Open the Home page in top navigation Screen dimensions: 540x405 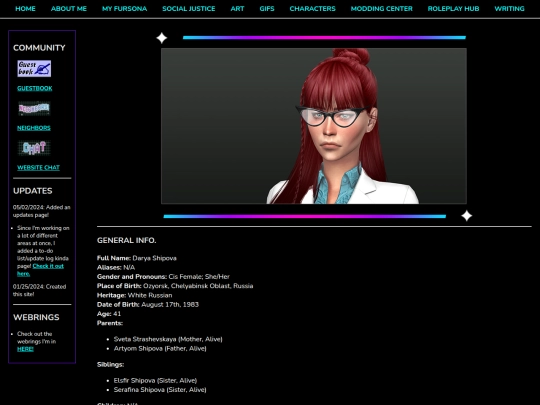(x=25, y=9)
